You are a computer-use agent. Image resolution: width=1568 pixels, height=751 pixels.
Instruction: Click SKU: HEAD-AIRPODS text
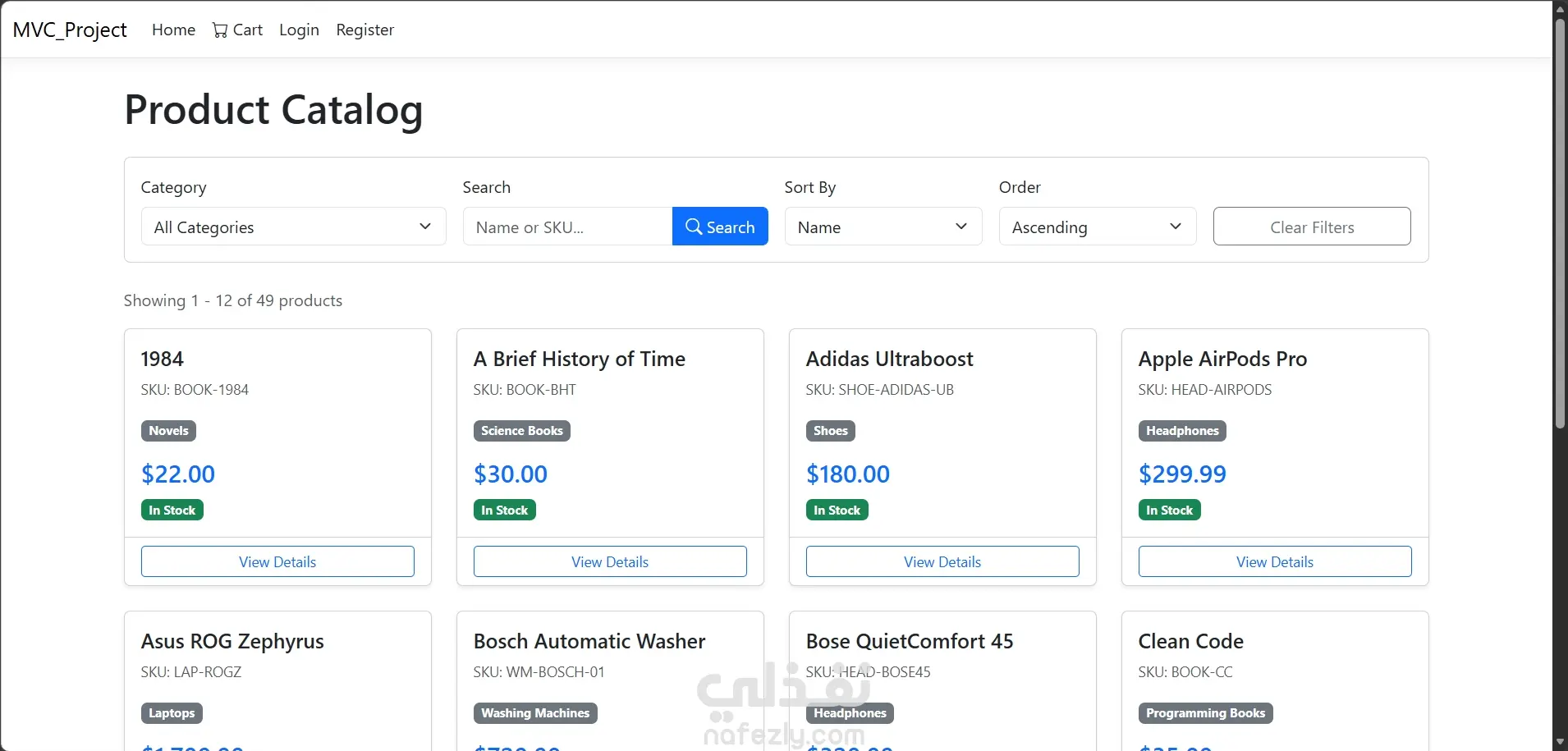tap(1205, 390)
